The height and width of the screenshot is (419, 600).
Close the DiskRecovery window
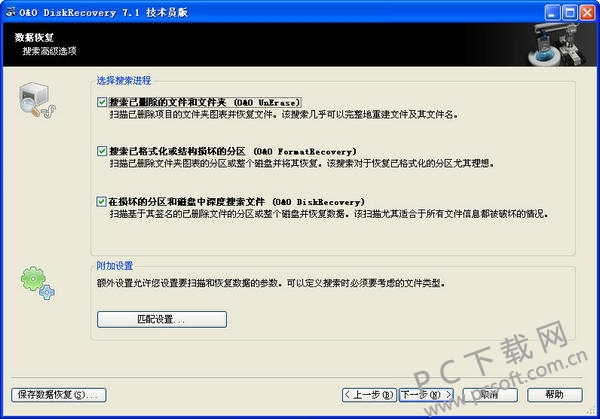click(587, 13)
